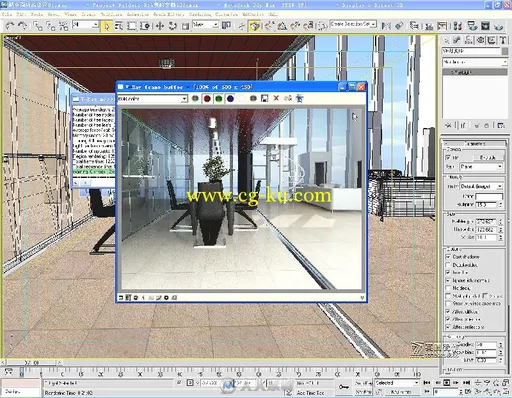Toggle the Affect diffuse checkbox
Screen dimensions: 512x398
click(x=448, y=311)
